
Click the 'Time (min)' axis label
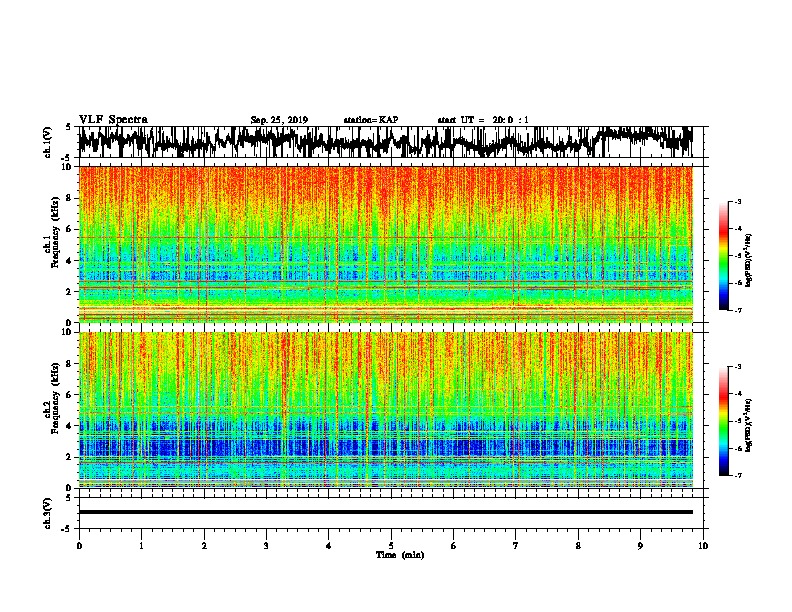tap(400, 555)
